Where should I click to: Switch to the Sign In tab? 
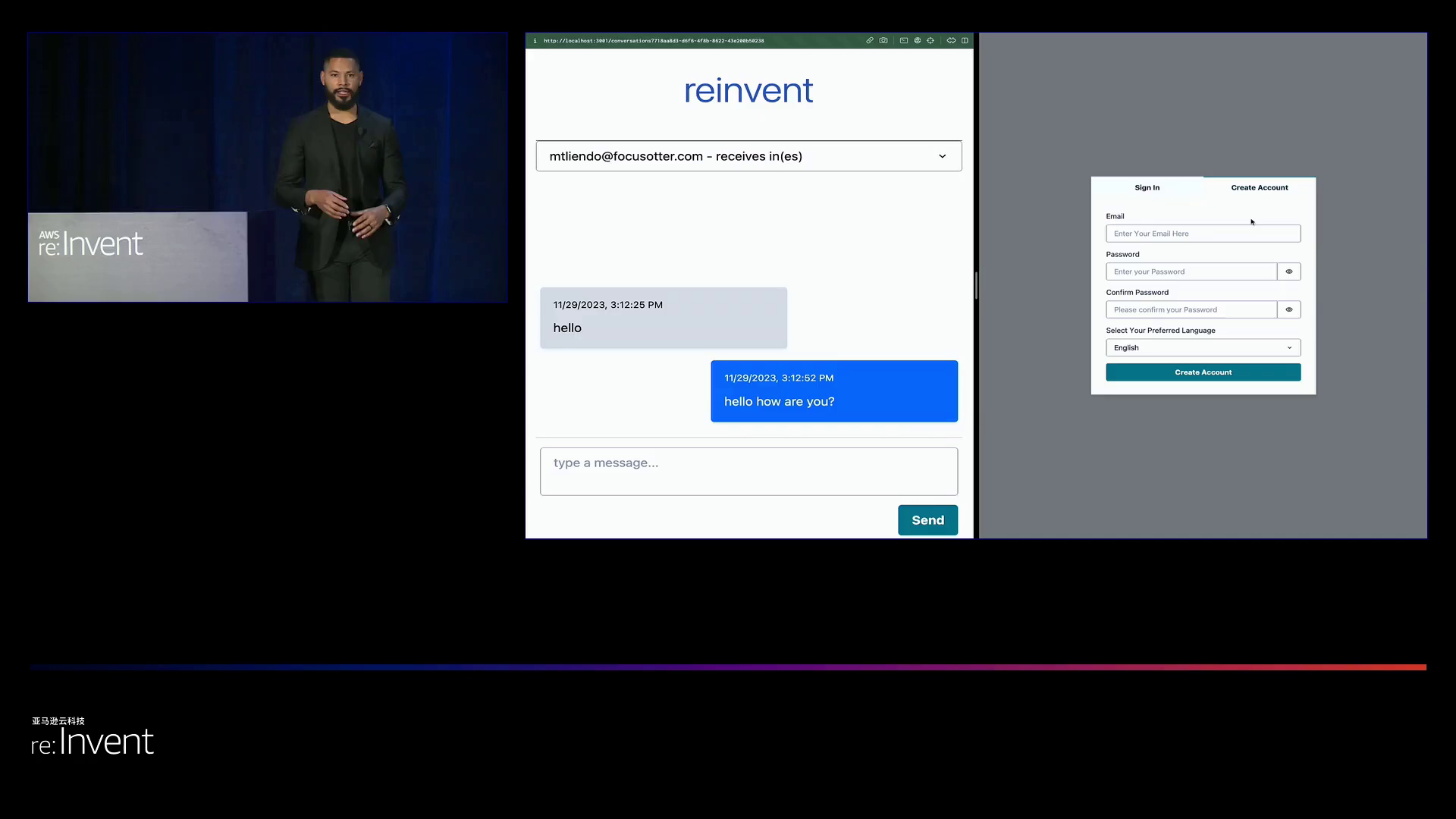click(x=1147, y=187)
